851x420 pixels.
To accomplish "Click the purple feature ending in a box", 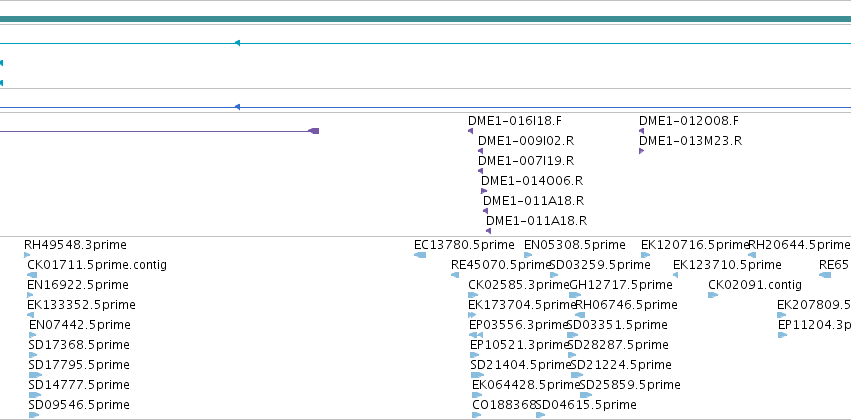I will (159, 131).
